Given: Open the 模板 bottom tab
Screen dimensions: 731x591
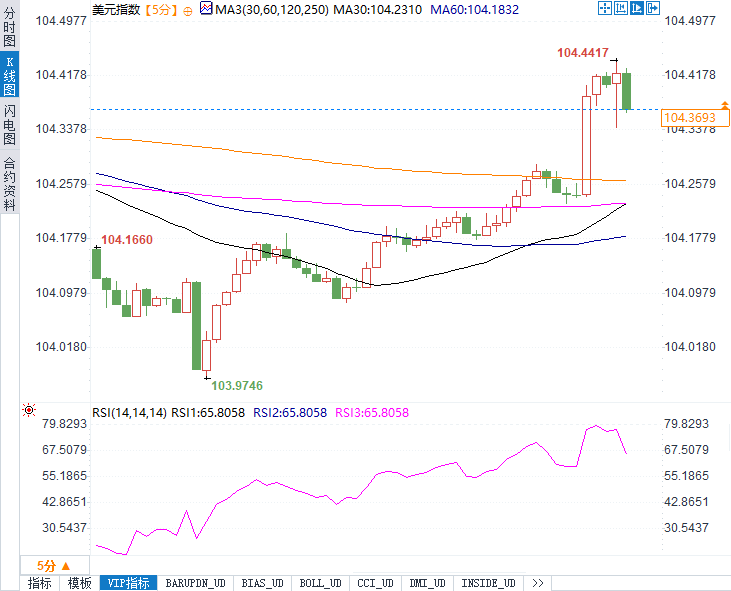Looking at the screenshot, I should pos(80,583).
